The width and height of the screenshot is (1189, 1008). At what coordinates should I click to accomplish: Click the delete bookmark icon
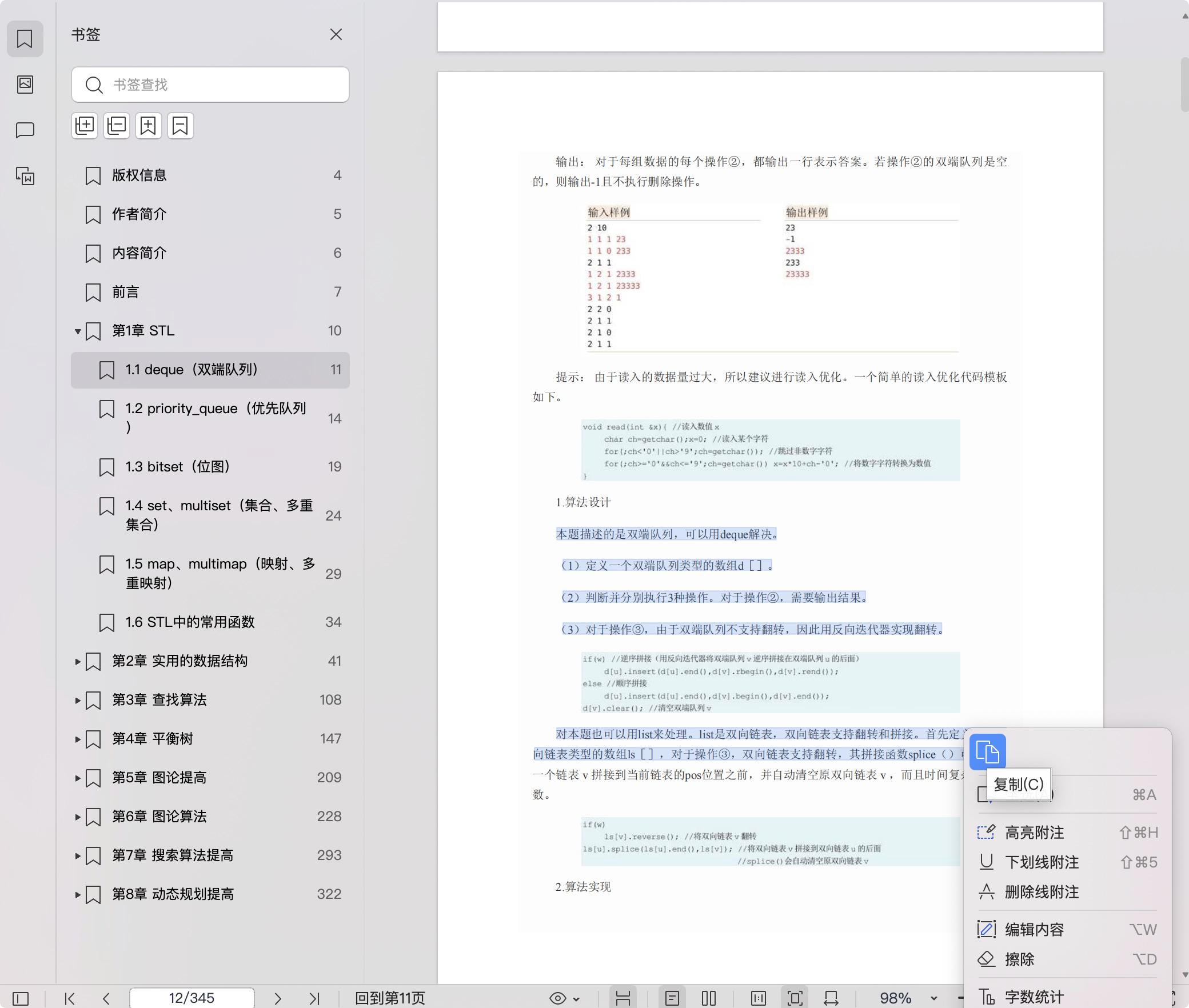(x=181, y=126)
